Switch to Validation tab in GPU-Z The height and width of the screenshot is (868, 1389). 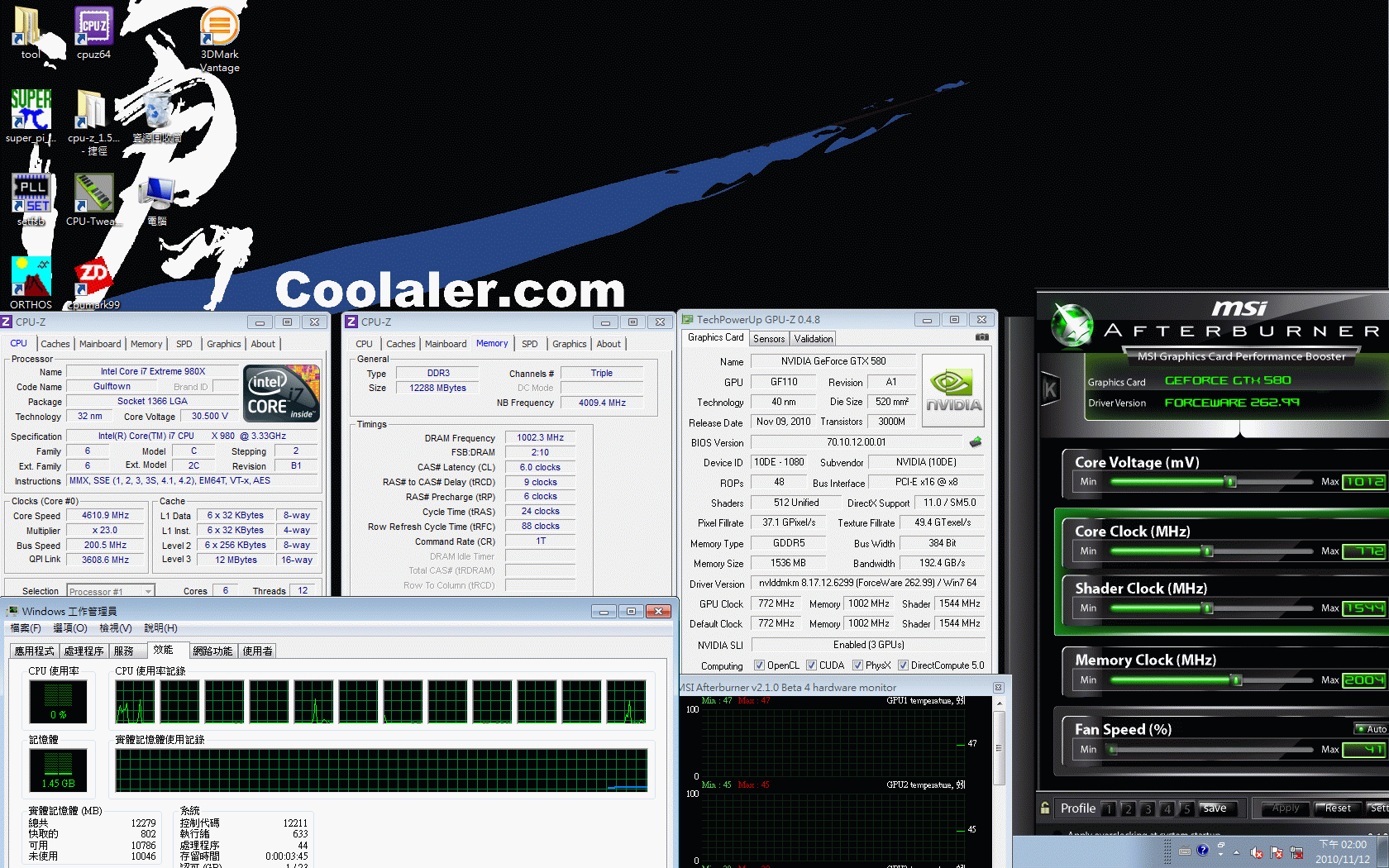[x=814, y=339]
